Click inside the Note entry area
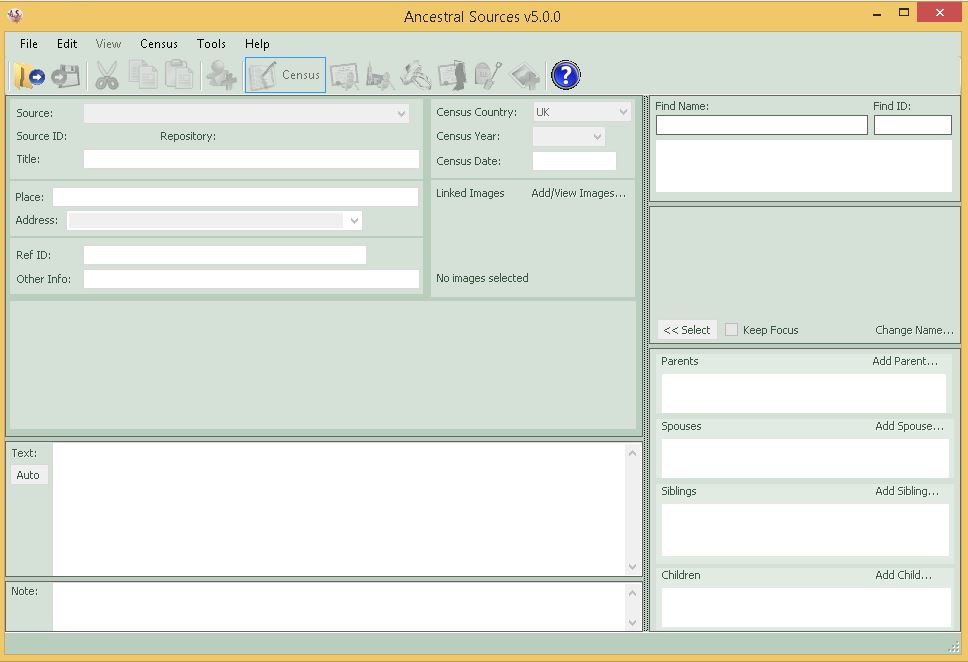Viewport: 968px width, 662px height. tap(339, 606)
